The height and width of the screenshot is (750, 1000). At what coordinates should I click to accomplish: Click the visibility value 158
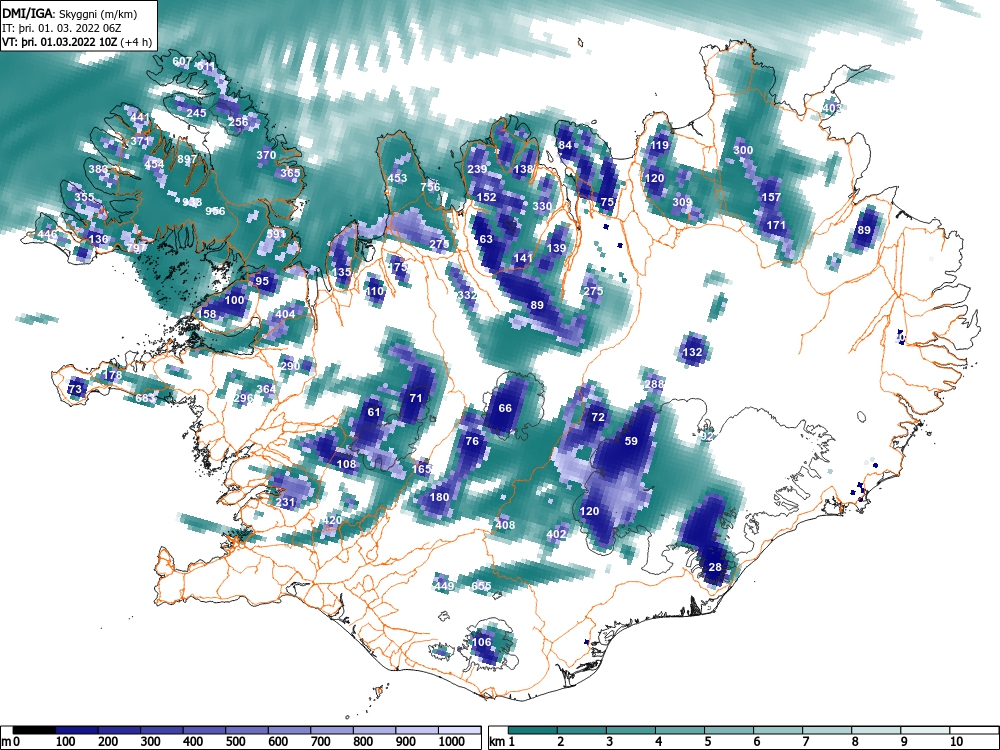tap(206, 314)
